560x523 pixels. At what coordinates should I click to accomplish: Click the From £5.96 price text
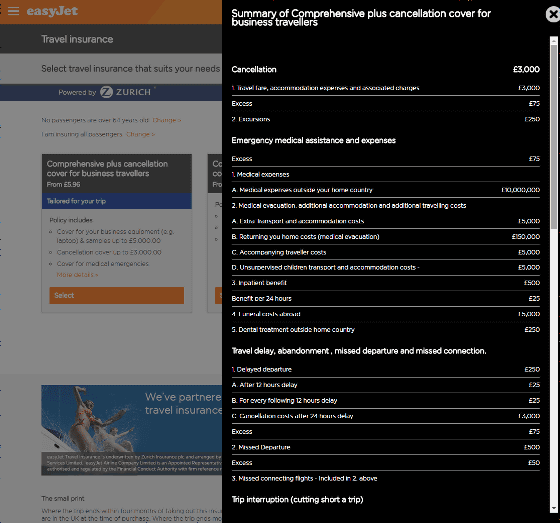[x=64, y=185]
